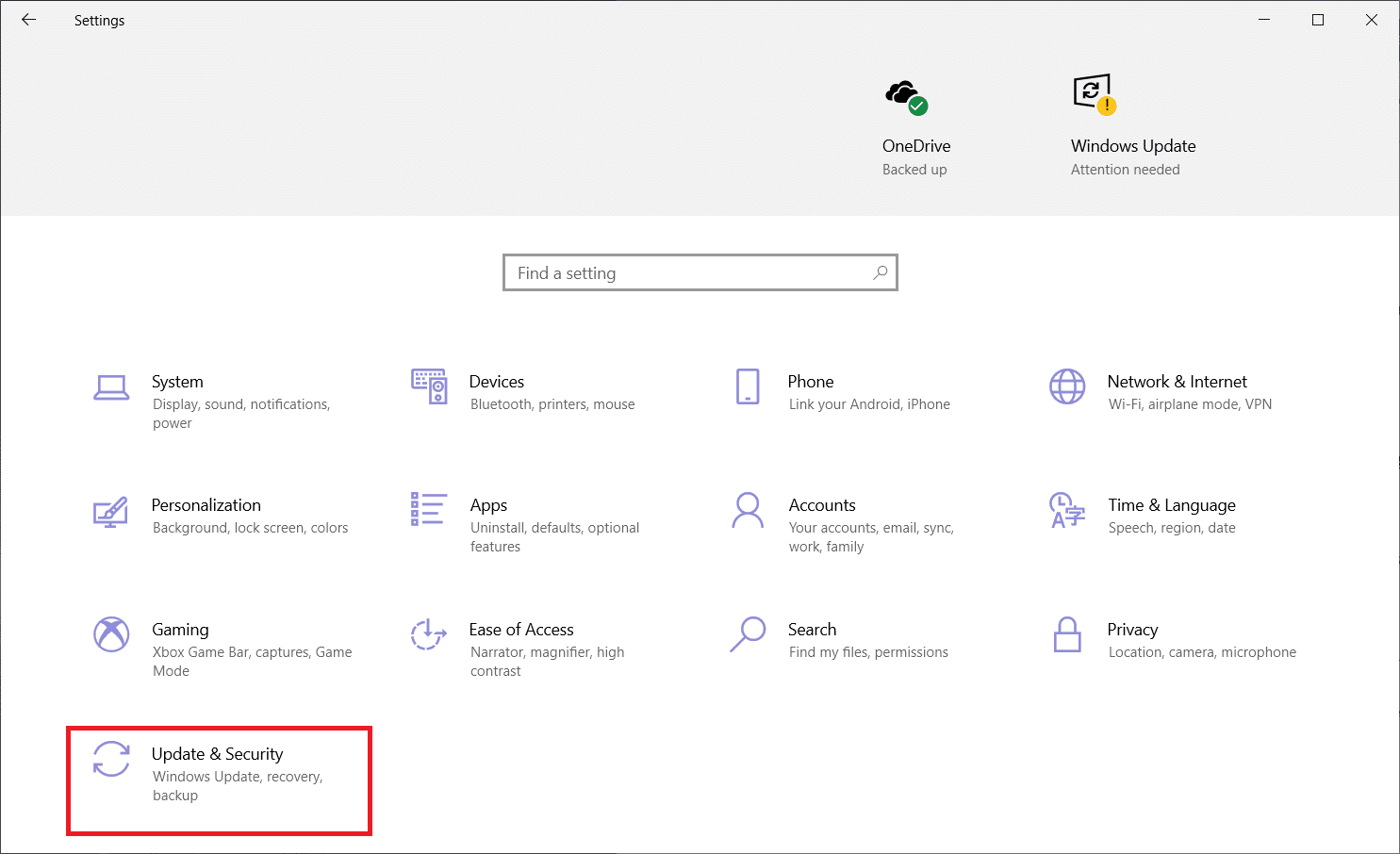Click the search magnifier in Find a setting
1400x854 pixels.
pos(881,272)
